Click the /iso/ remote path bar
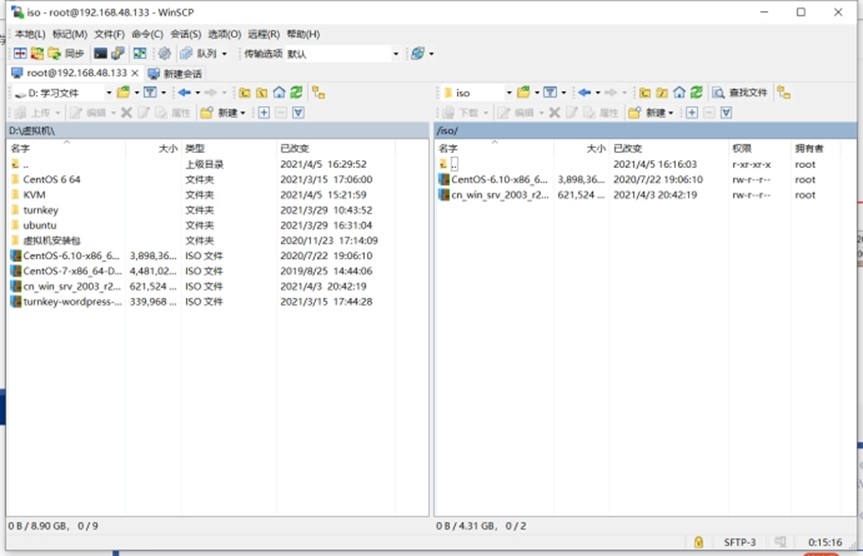 [x=645, y=130]
